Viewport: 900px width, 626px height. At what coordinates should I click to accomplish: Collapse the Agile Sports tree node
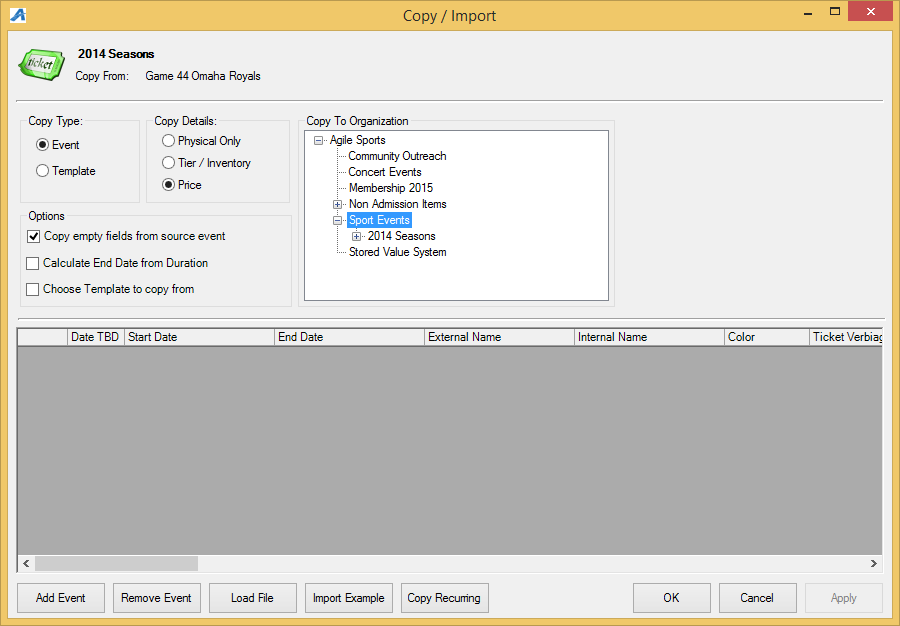click(x=318, y=140)
